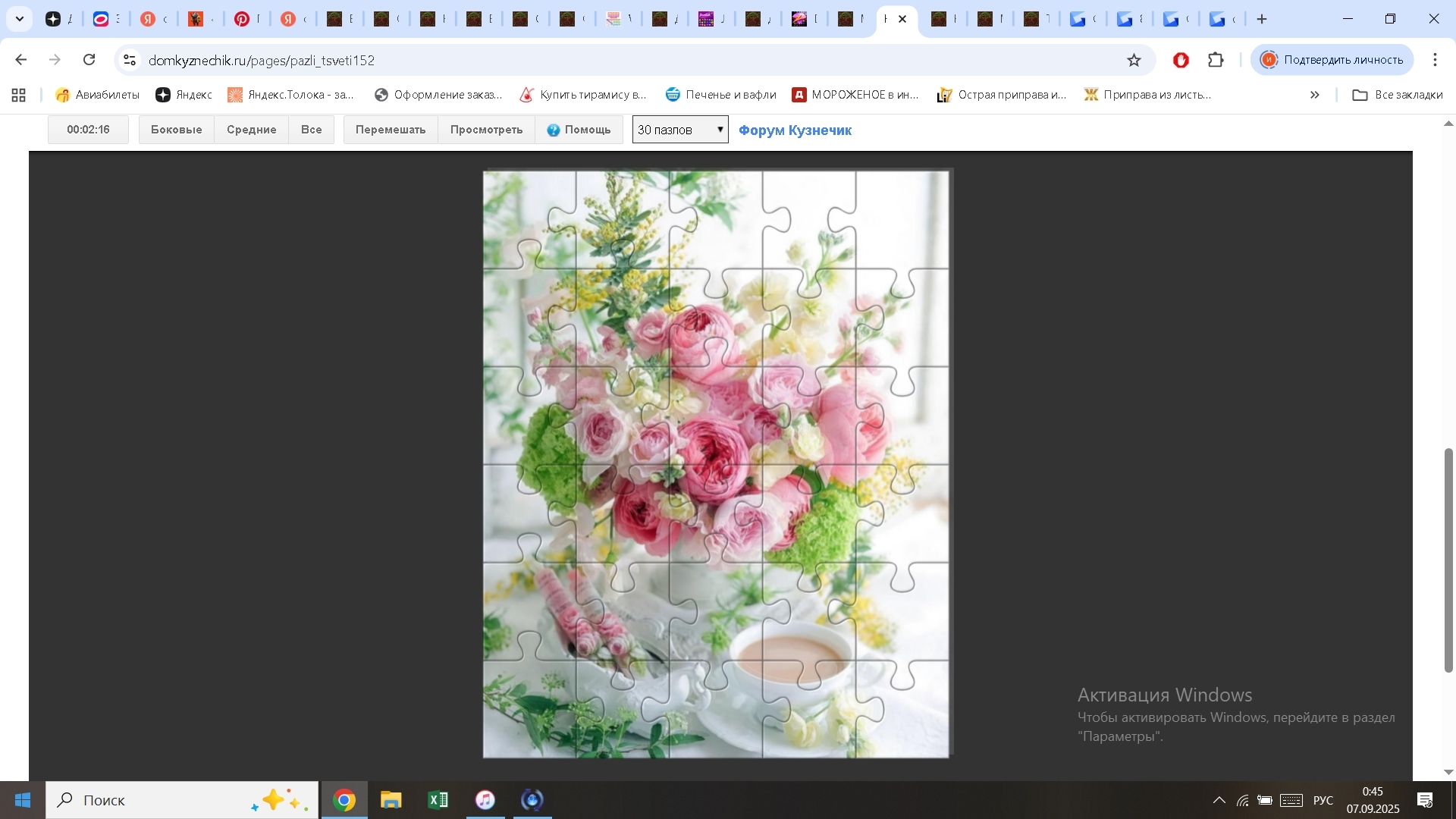Click scrollbar up arrow
The image size is (1456, 819).
(x=1448, y=124)
